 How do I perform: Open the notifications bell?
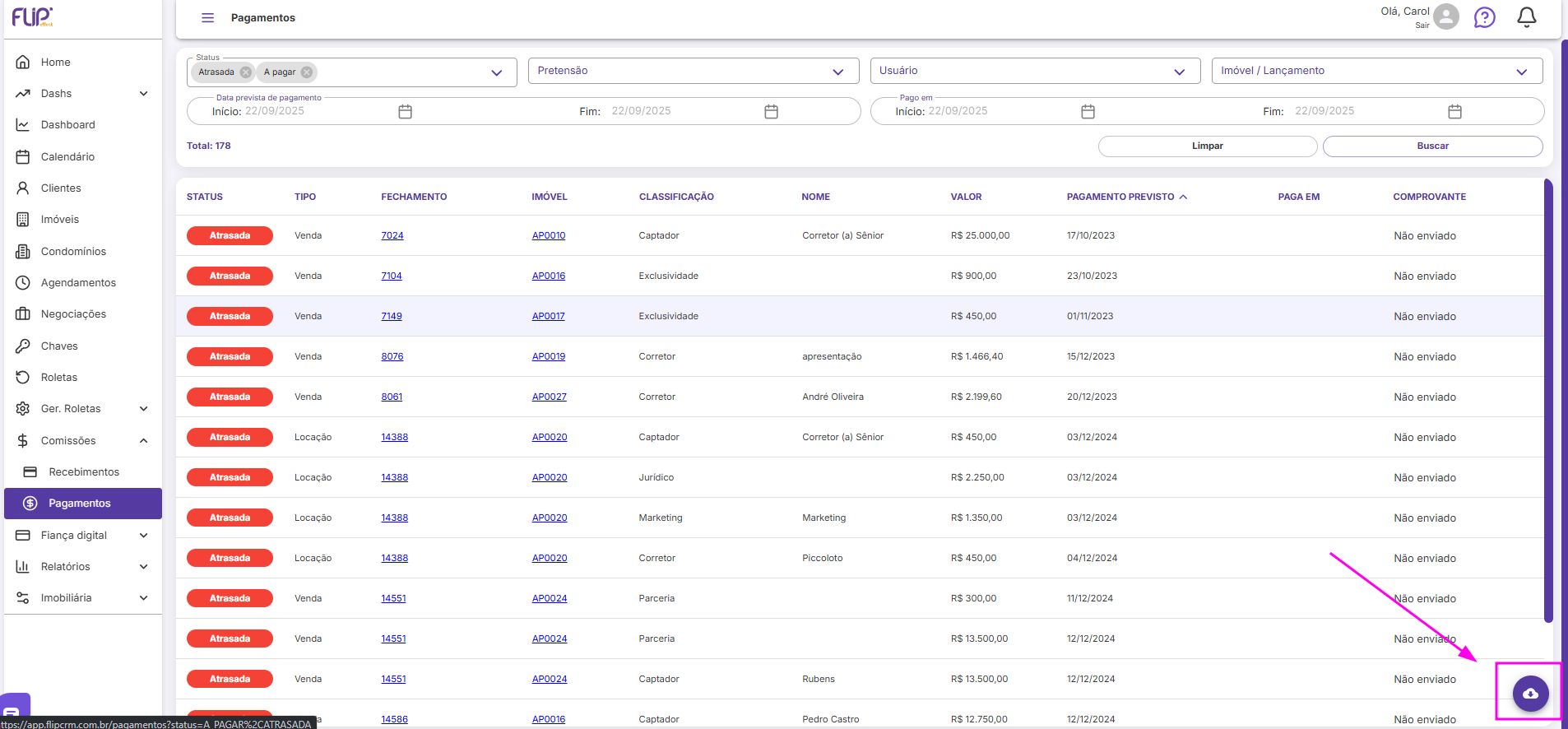click(1527, 17)
